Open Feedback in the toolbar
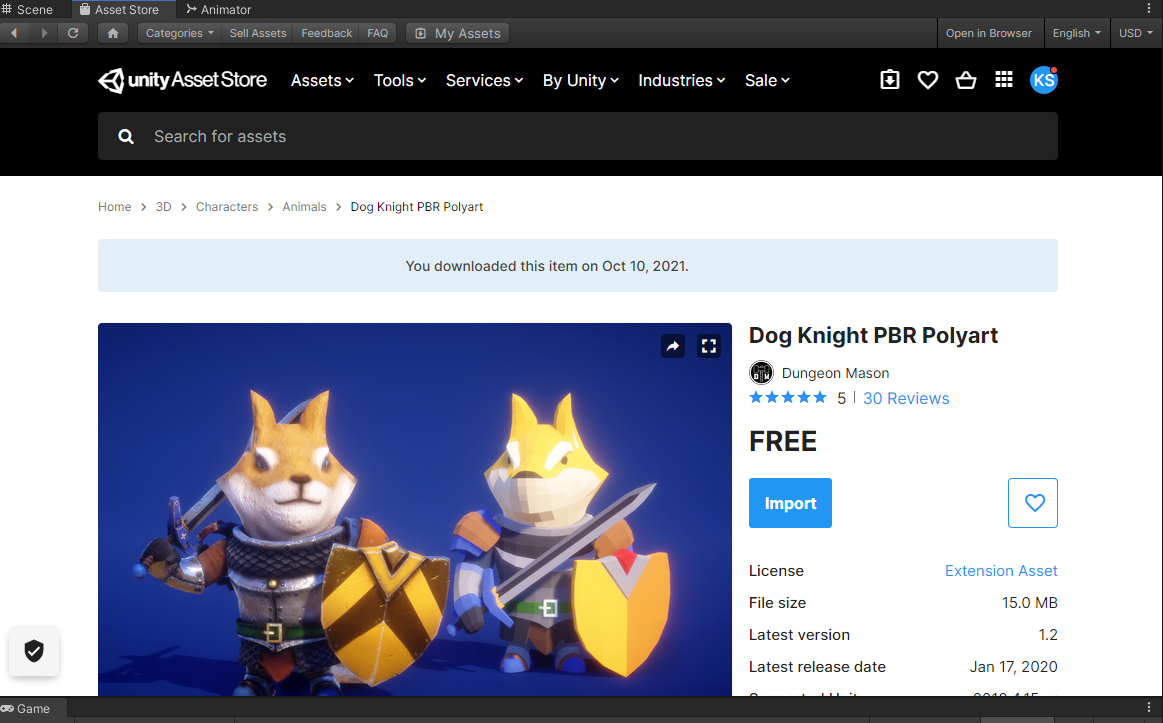1163x723 pixels. (x=326, y=33)
